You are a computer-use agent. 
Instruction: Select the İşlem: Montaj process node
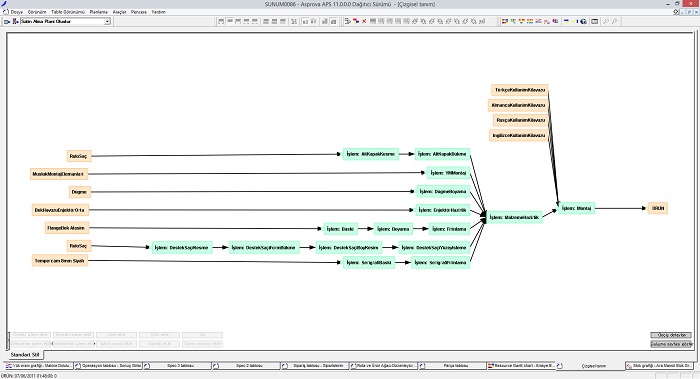576,208
